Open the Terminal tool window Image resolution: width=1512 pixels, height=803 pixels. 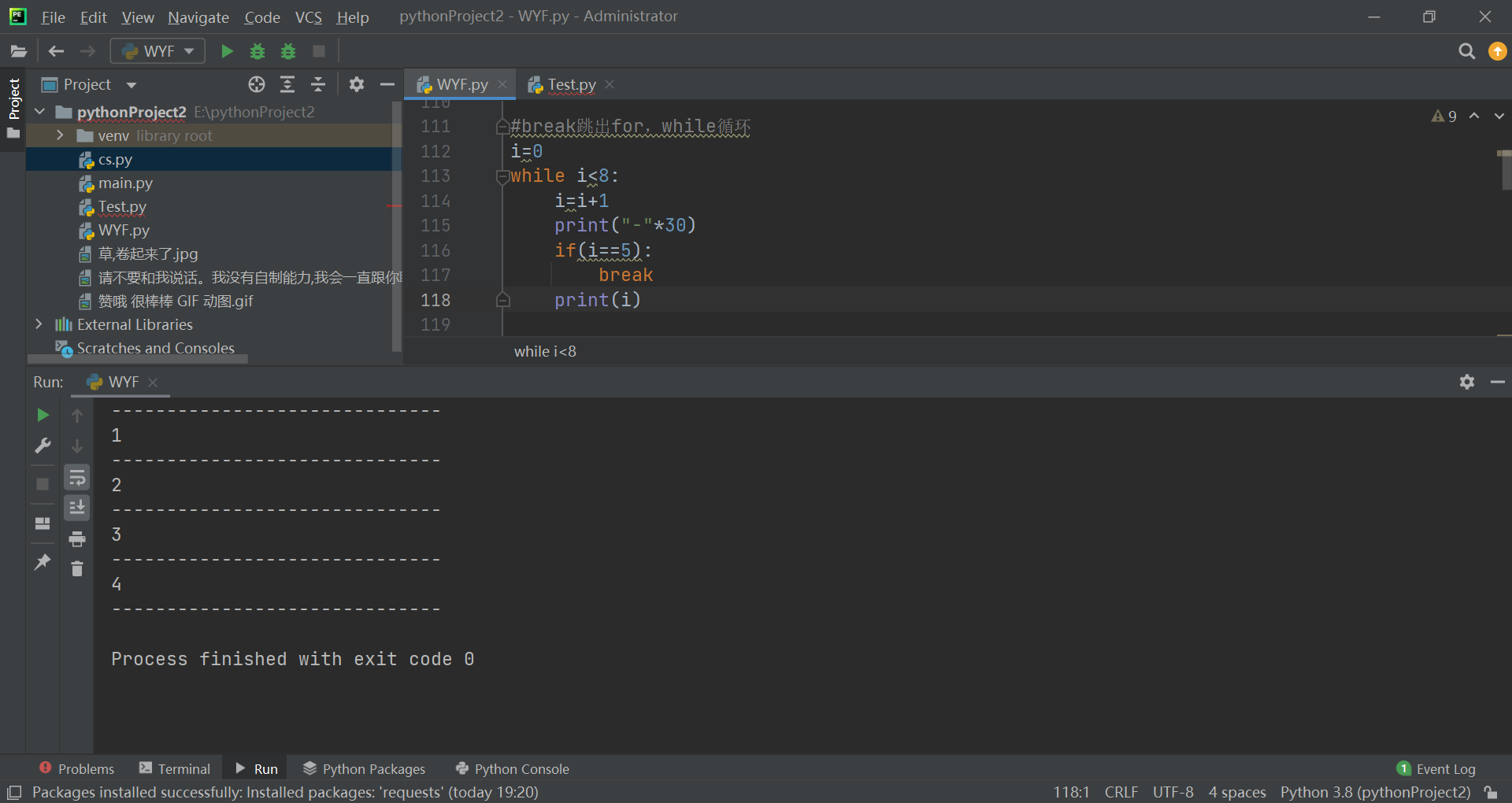pyautogui.click(x=175, y=768)
